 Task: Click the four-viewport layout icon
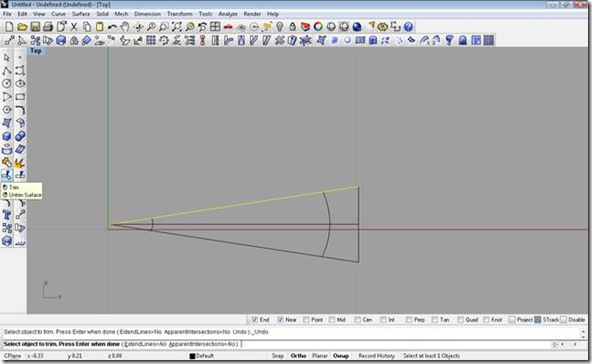[215, 26]
